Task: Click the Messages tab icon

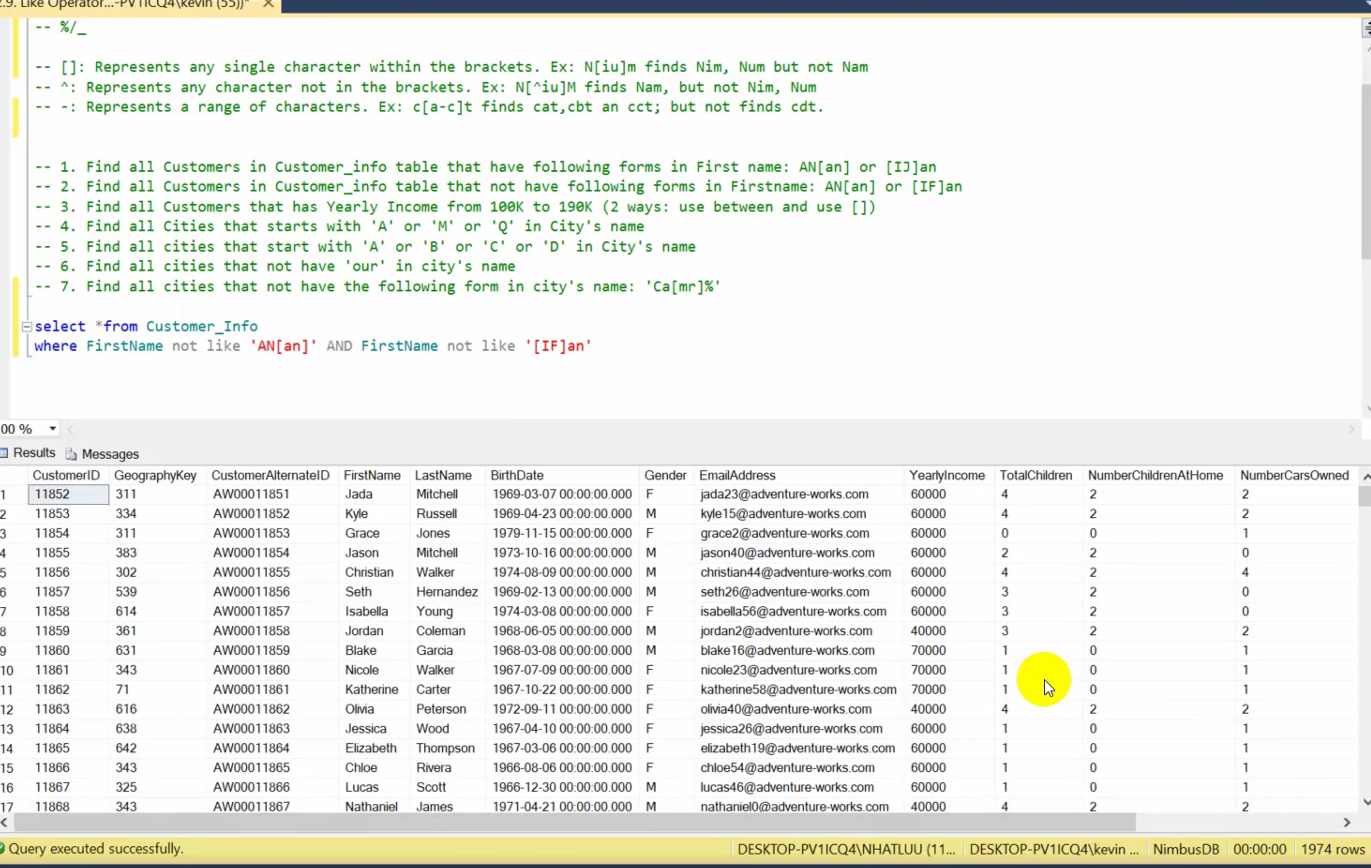Action: click(71, 454)
